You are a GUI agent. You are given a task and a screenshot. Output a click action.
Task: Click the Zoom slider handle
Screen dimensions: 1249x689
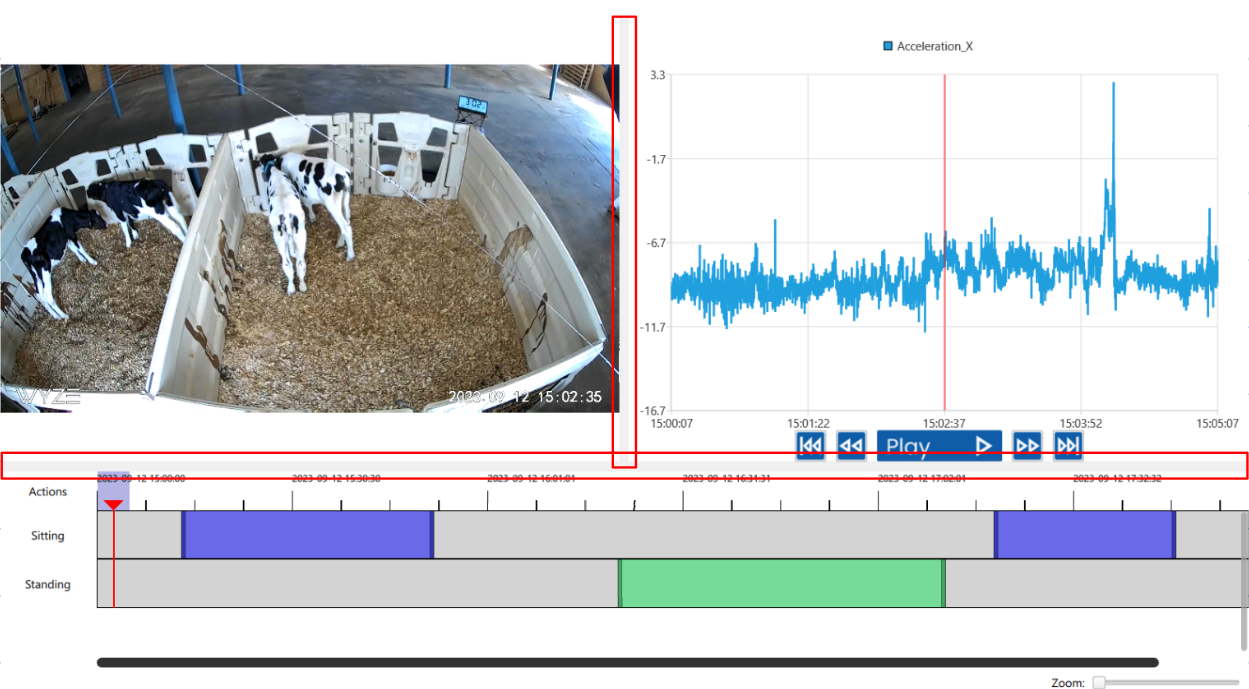pyautogui.click(x=1099, y=682)
